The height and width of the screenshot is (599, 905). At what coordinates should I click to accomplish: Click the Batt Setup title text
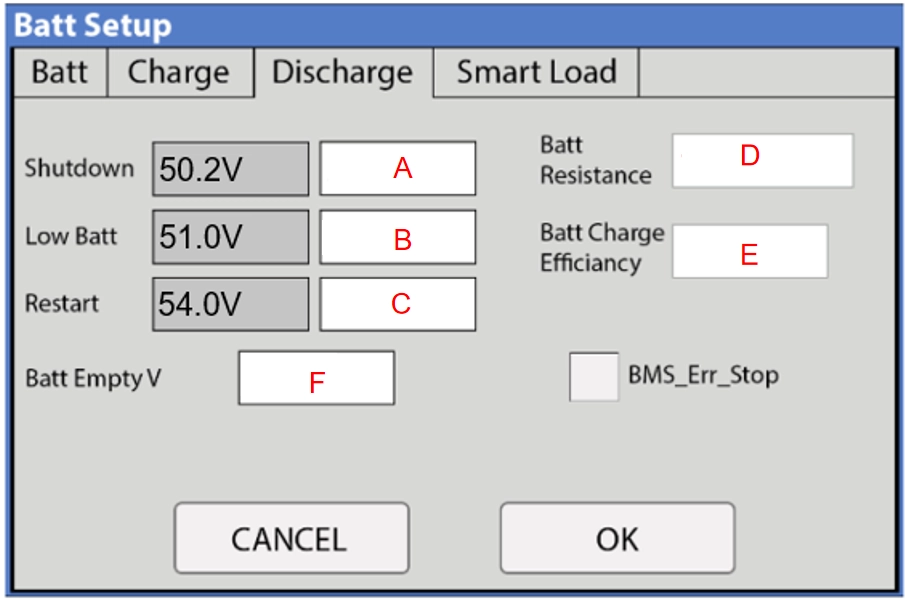(x=93, y=27)
